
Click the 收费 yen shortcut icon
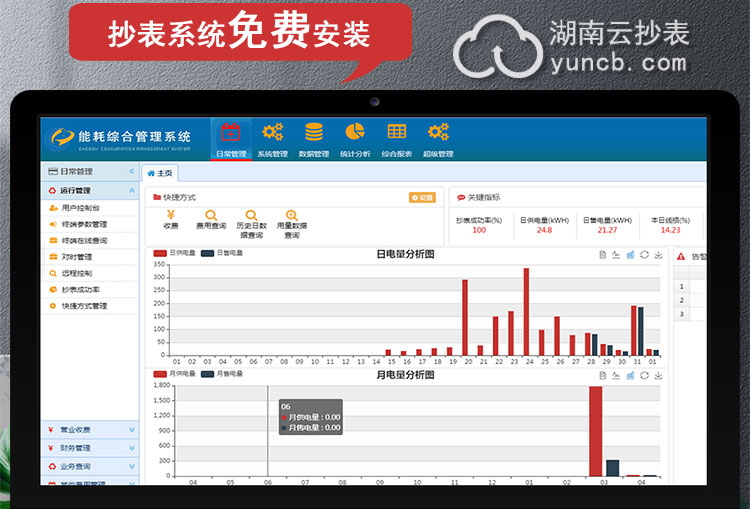[x=170, y=216]
